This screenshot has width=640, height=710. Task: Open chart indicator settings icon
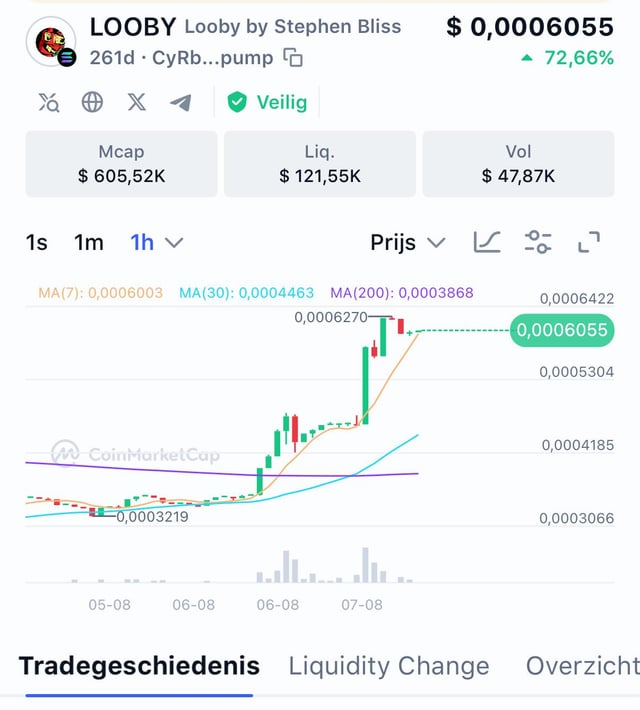538,242
